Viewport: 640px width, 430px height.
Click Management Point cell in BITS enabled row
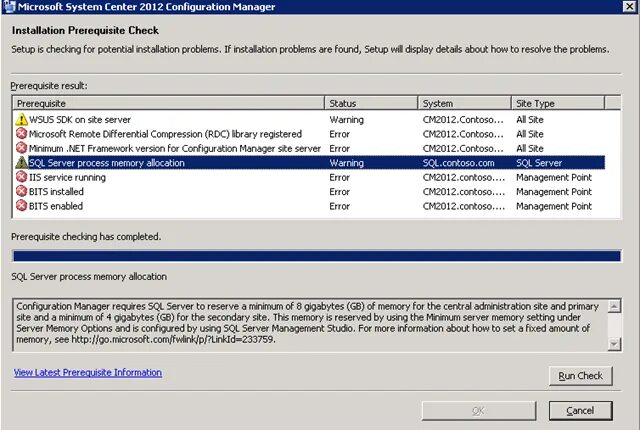(x=554, y=206)
